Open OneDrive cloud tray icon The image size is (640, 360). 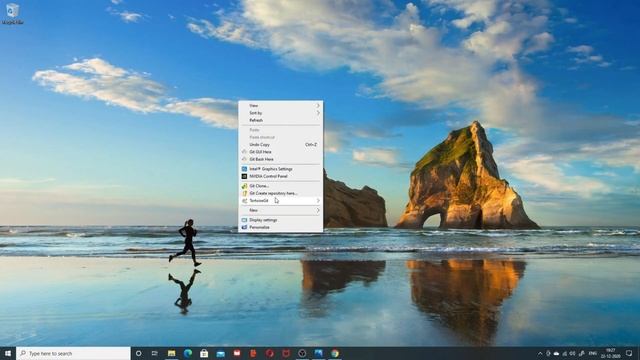click(x=556, y=353)
